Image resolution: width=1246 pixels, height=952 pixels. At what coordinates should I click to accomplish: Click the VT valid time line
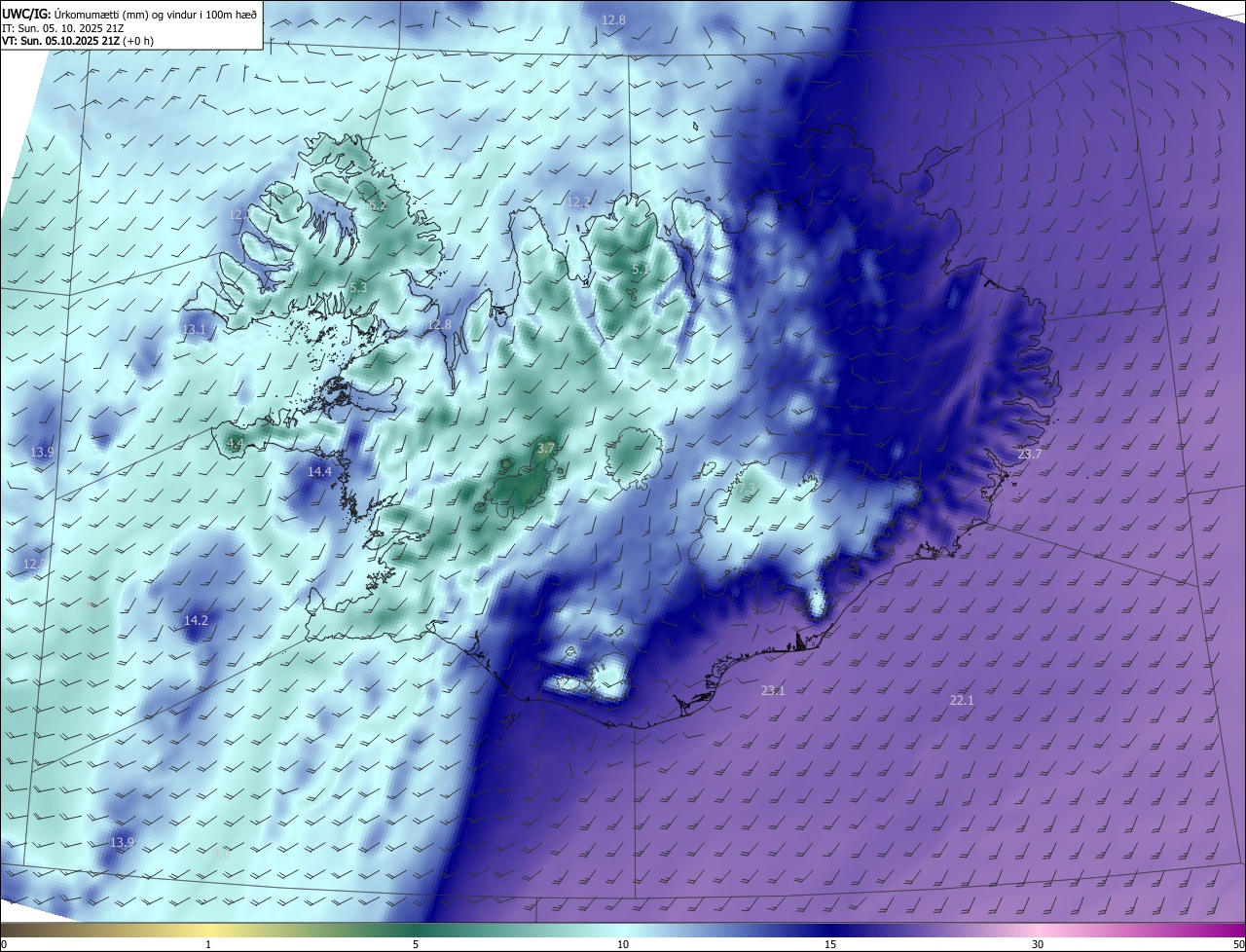pyautogui.click(x=77, y=41)
